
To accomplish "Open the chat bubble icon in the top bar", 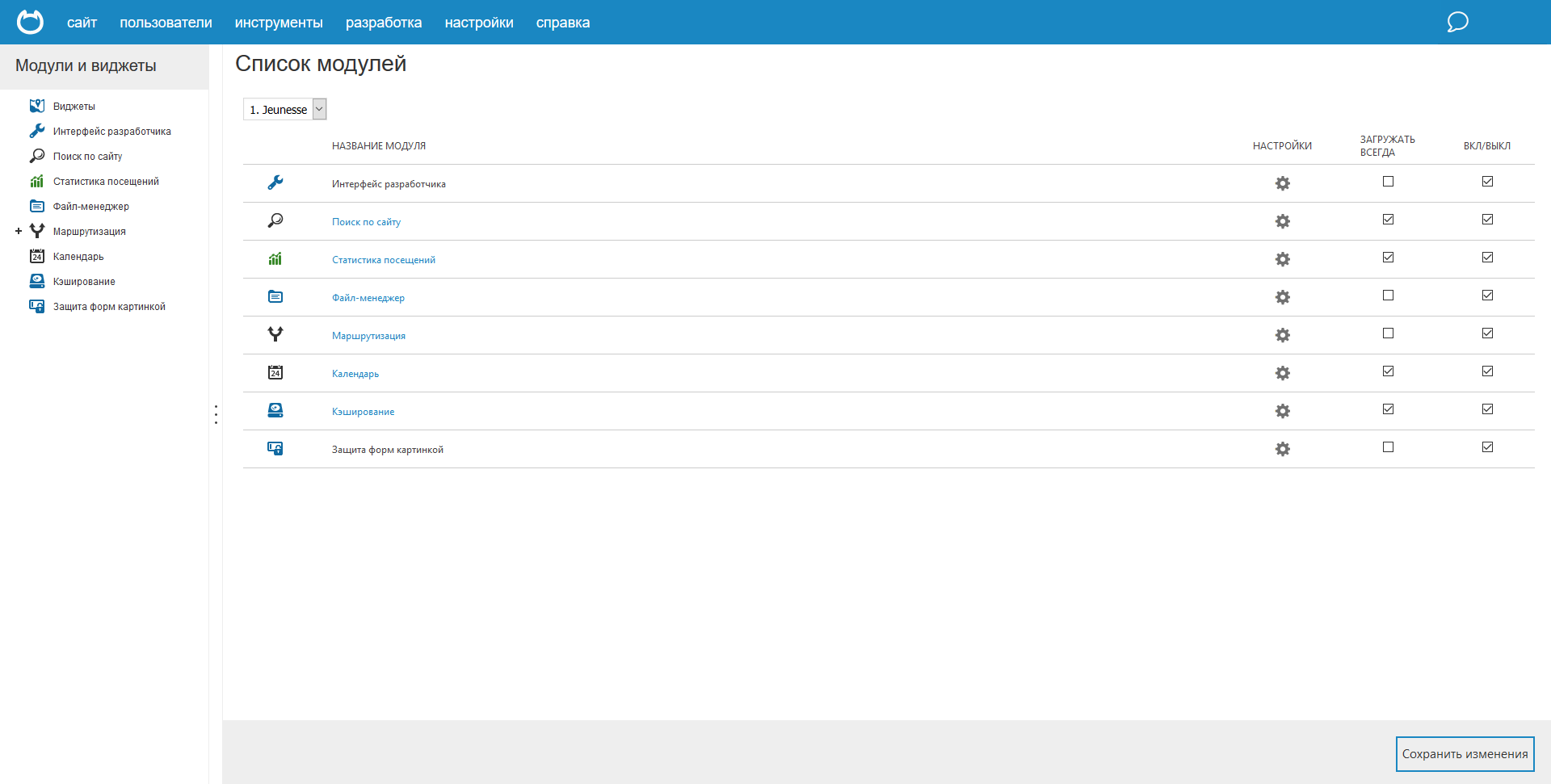I will 1457,22.
